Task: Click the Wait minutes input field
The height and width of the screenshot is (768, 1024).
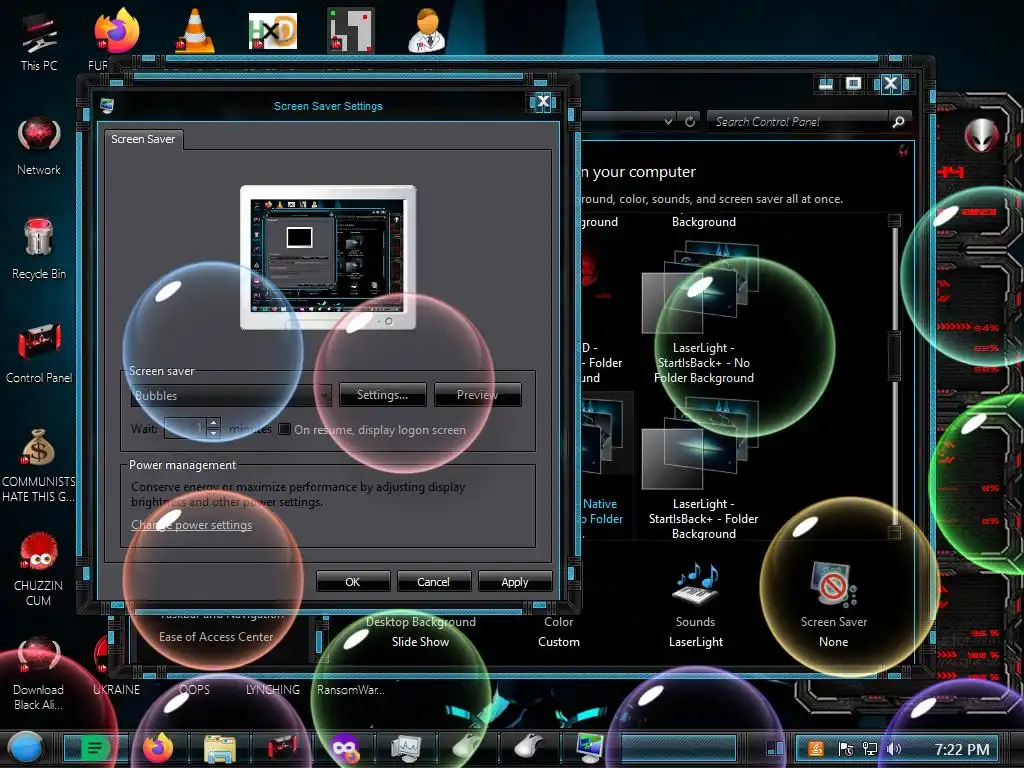Action: [x=185, y=428]
